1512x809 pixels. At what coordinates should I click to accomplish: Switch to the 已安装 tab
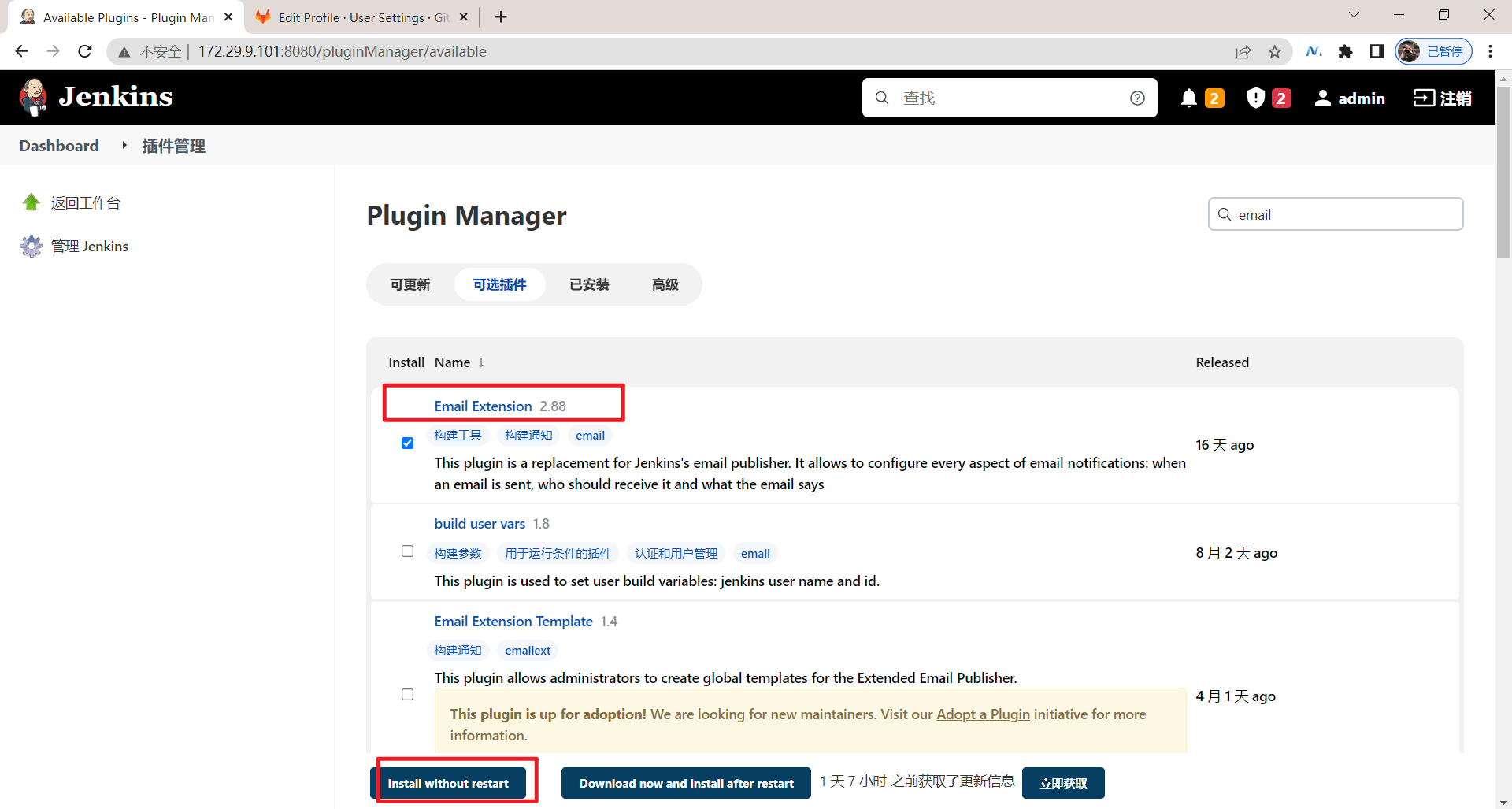(x=590, y=284)
